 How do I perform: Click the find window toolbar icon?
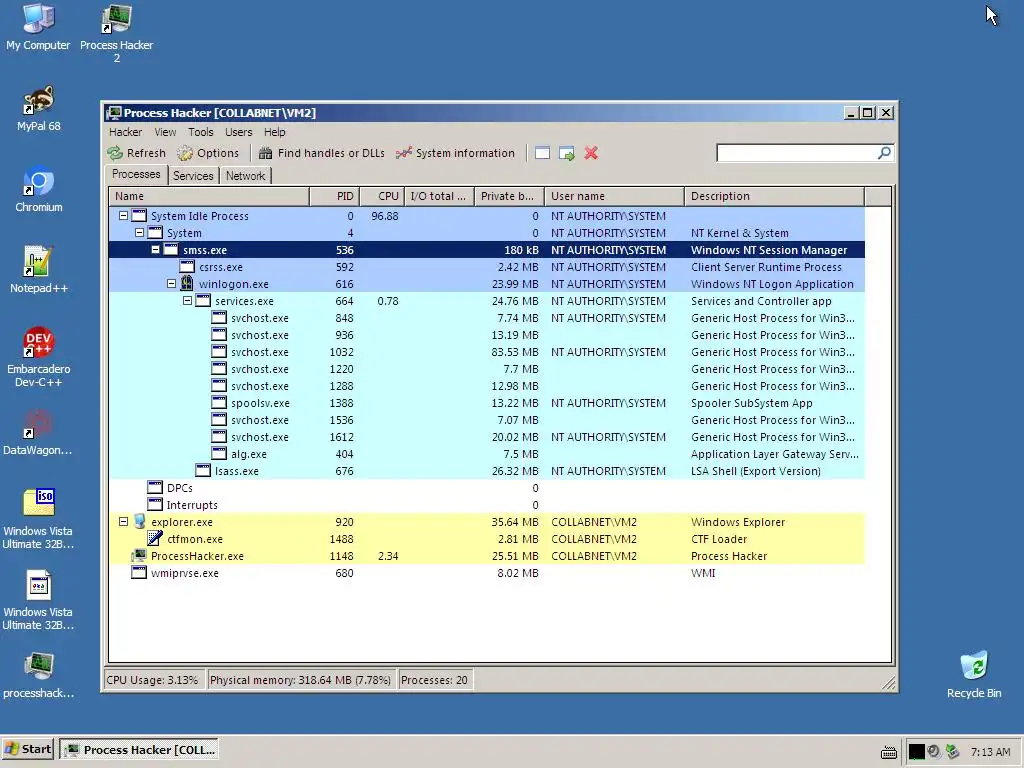click(x=542, y=153)
